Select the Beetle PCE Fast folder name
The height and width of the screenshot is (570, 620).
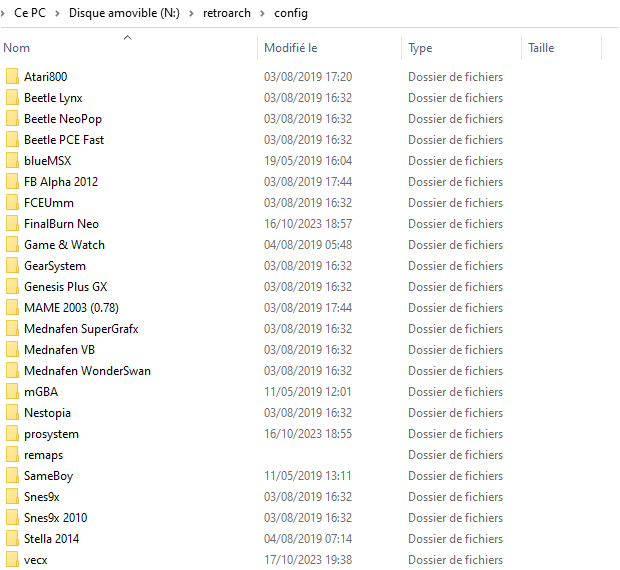pos(64,140)
